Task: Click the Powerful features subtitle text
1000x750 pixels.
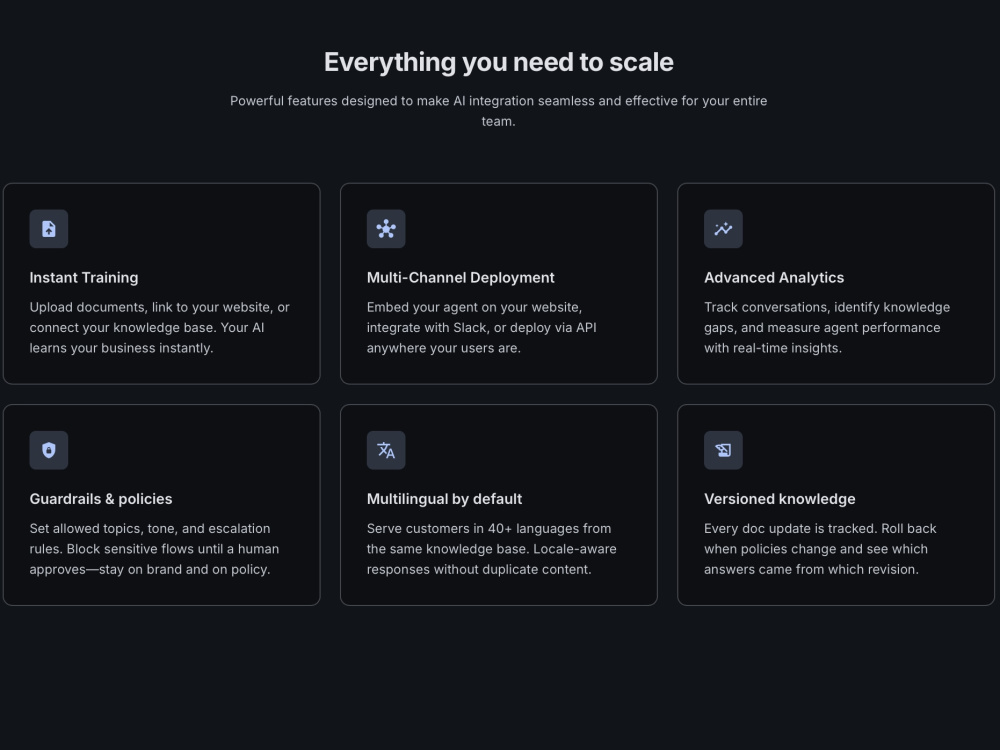Action: coord(499,111)
